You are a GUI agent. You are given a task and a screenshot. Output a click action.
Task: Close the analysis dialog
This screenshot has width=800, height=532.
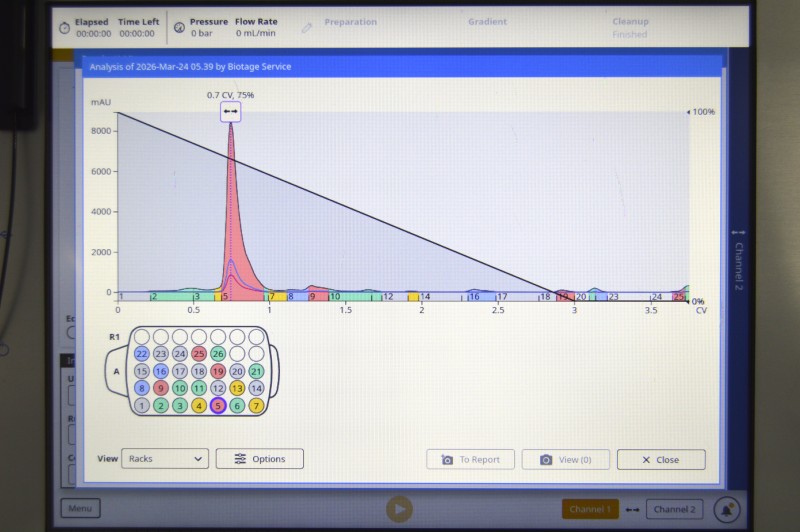click(660, 459)
